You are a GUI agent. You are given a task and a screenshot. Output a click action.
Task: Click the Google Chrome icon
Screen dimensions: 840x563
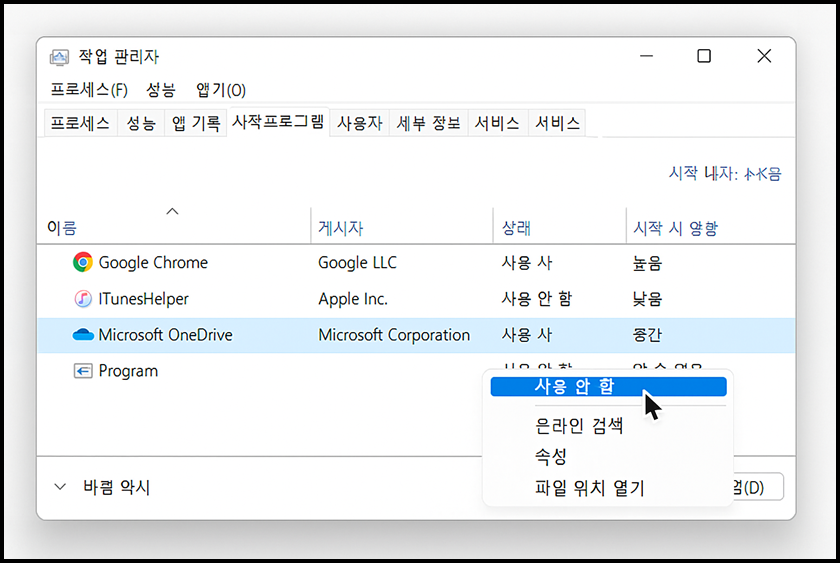coord(82,262)
